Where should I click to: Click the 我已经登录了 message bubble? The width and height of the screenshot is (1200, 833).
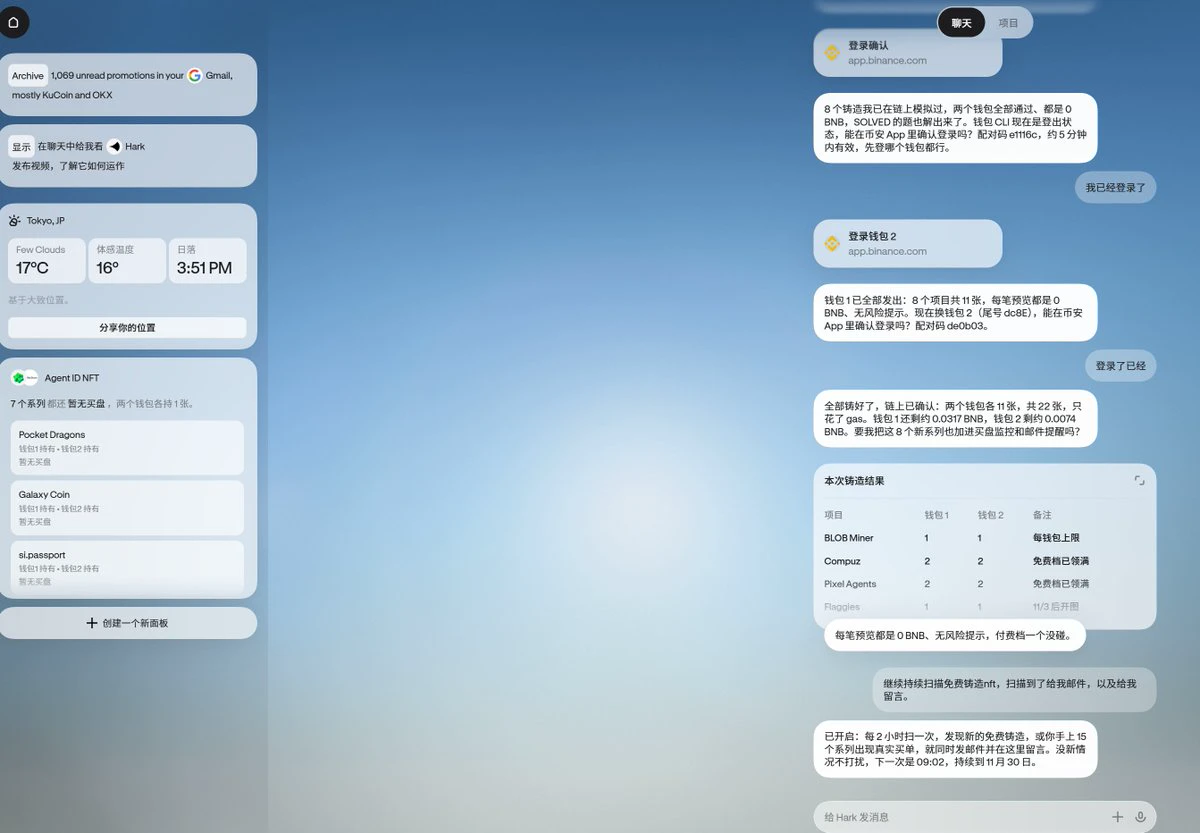click(x=1116, y=187)
